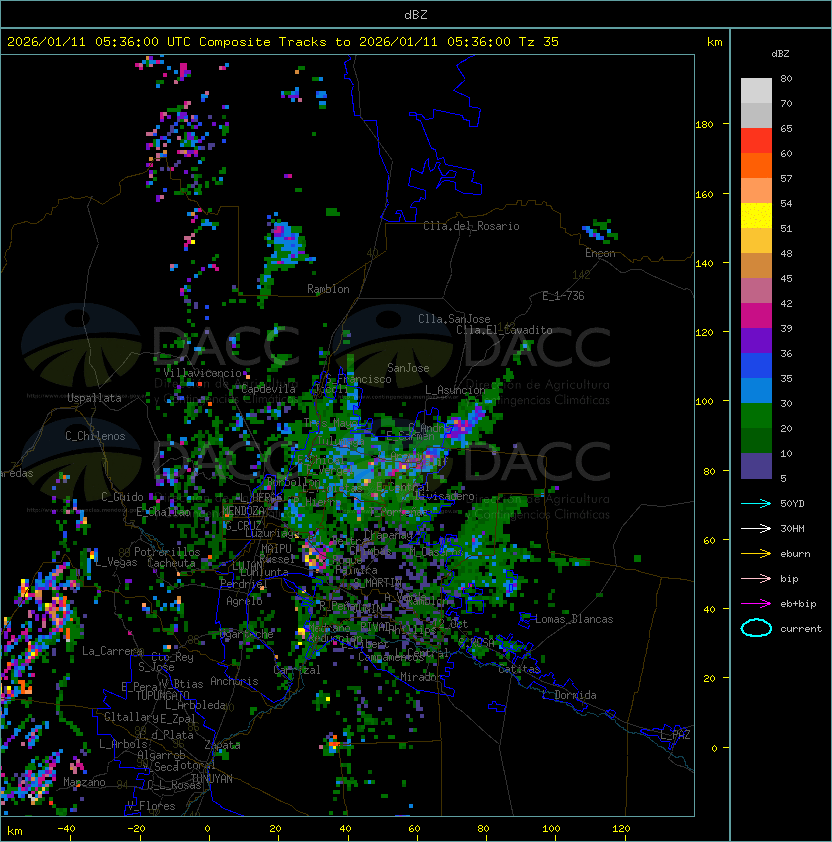Click the '180' km vertical axis tick label
832x842 pixels.
[x=704, y=124]
